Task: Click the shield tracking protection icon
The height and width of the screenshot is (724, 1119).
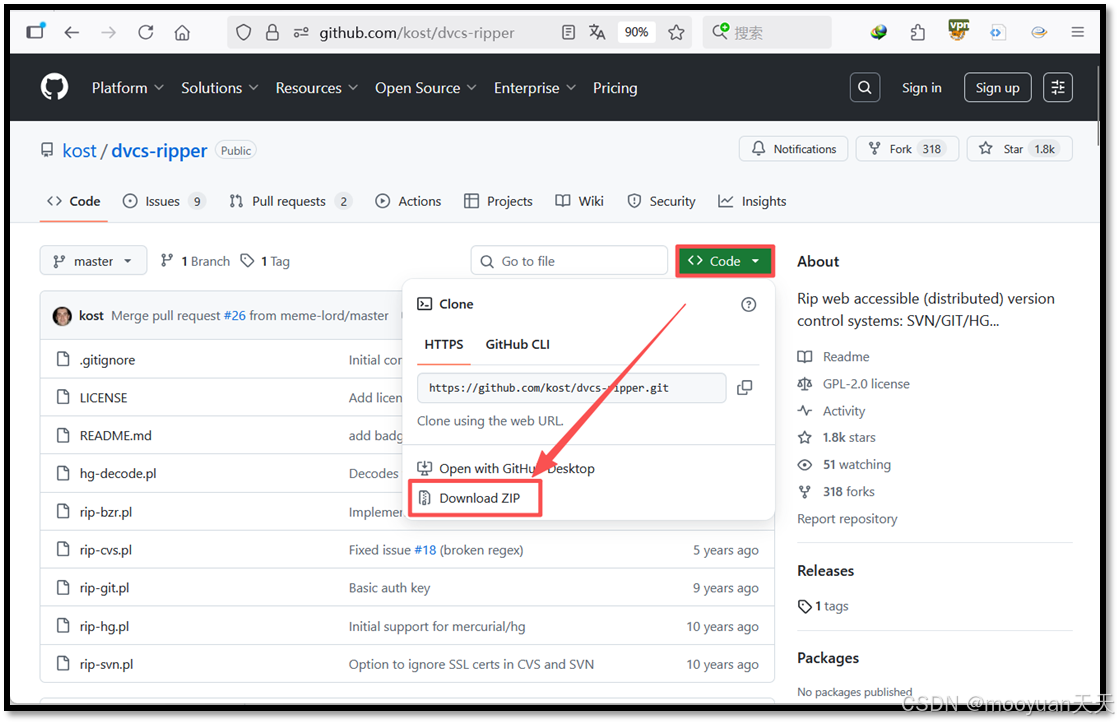Action: point(243,32)
